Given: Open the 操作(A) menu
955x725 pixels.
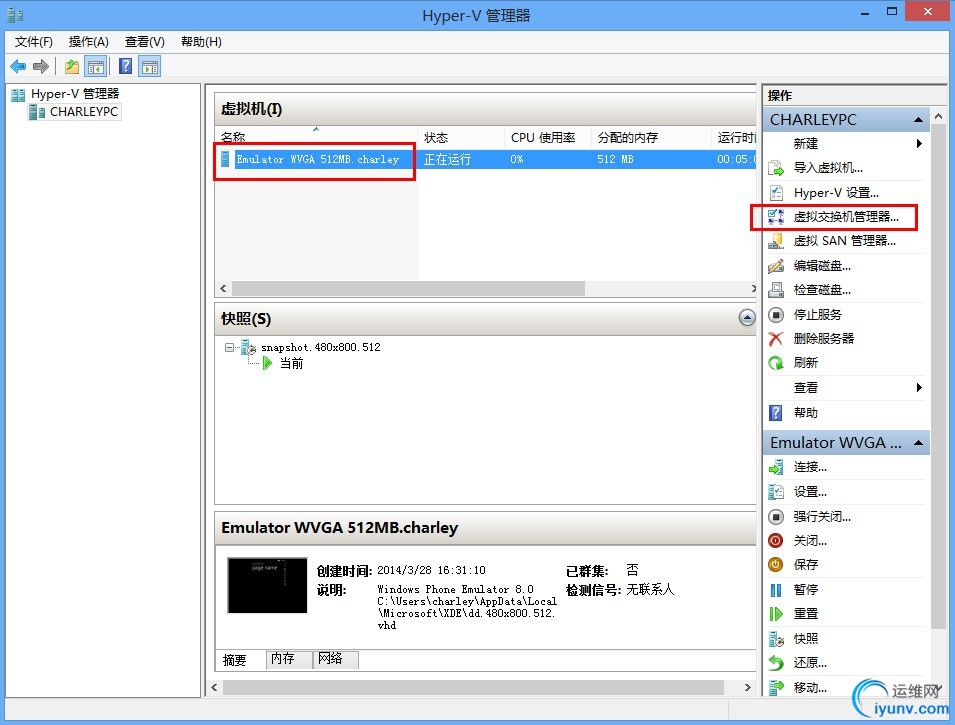Looking at the screenshot, I should (88, 41).
